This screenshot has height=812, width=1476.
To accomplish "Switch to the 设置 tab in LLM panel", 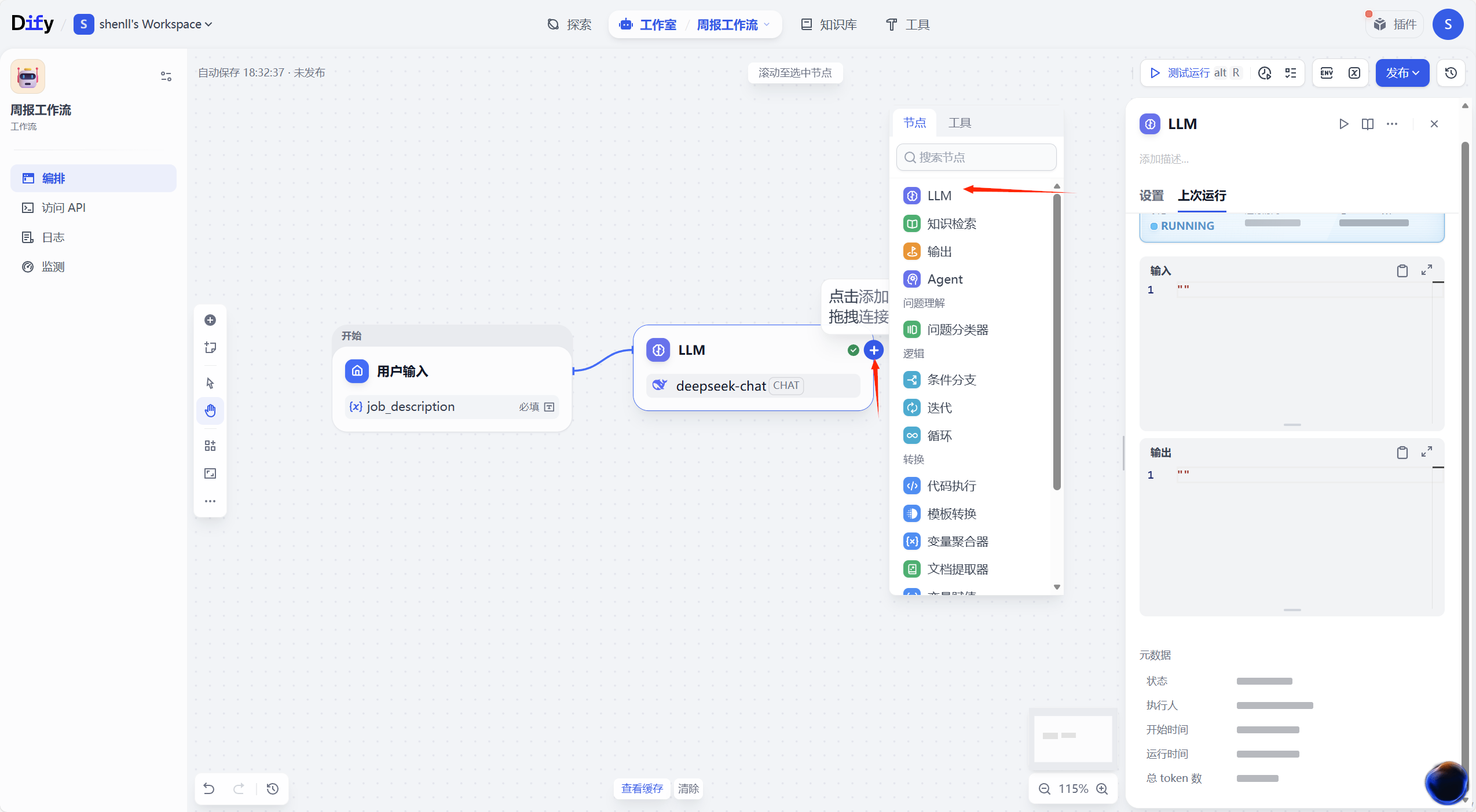I will pyautogui.click(x=1151, y=196).
